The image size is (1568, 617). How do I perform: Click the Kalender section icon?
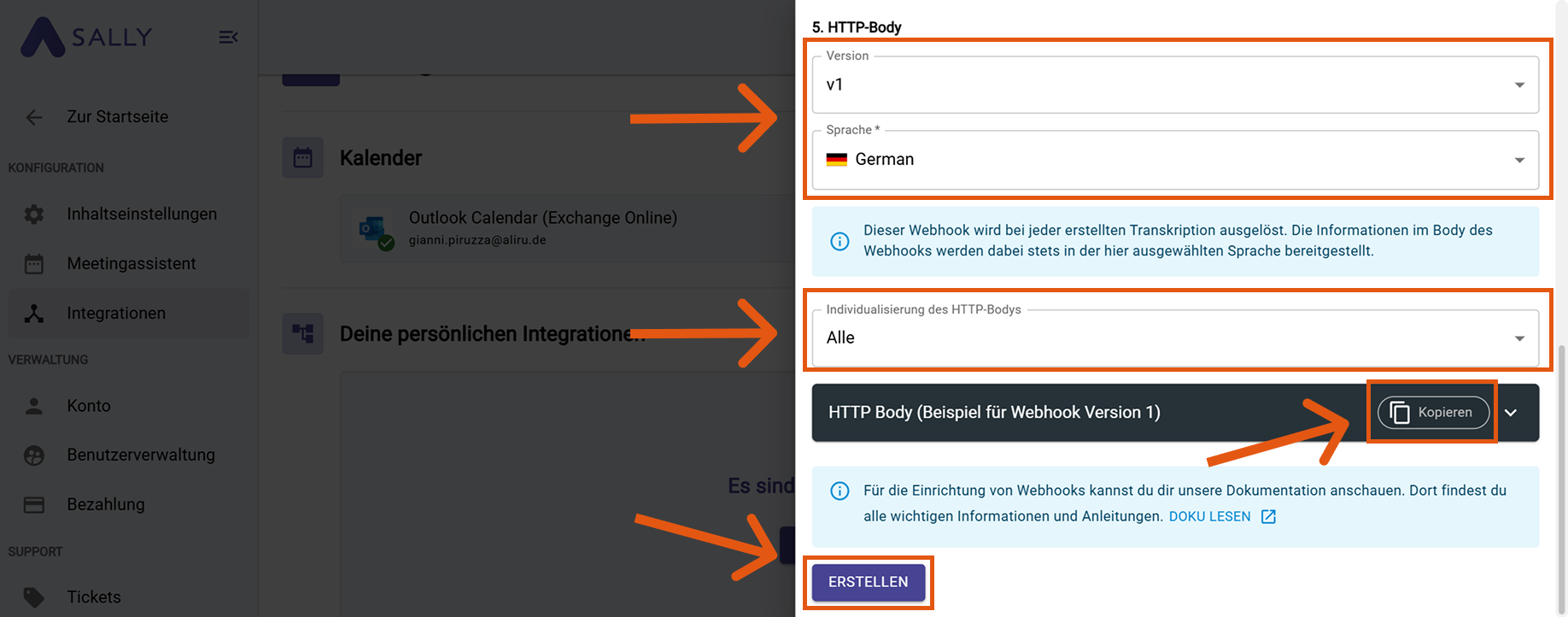(303, 158)
